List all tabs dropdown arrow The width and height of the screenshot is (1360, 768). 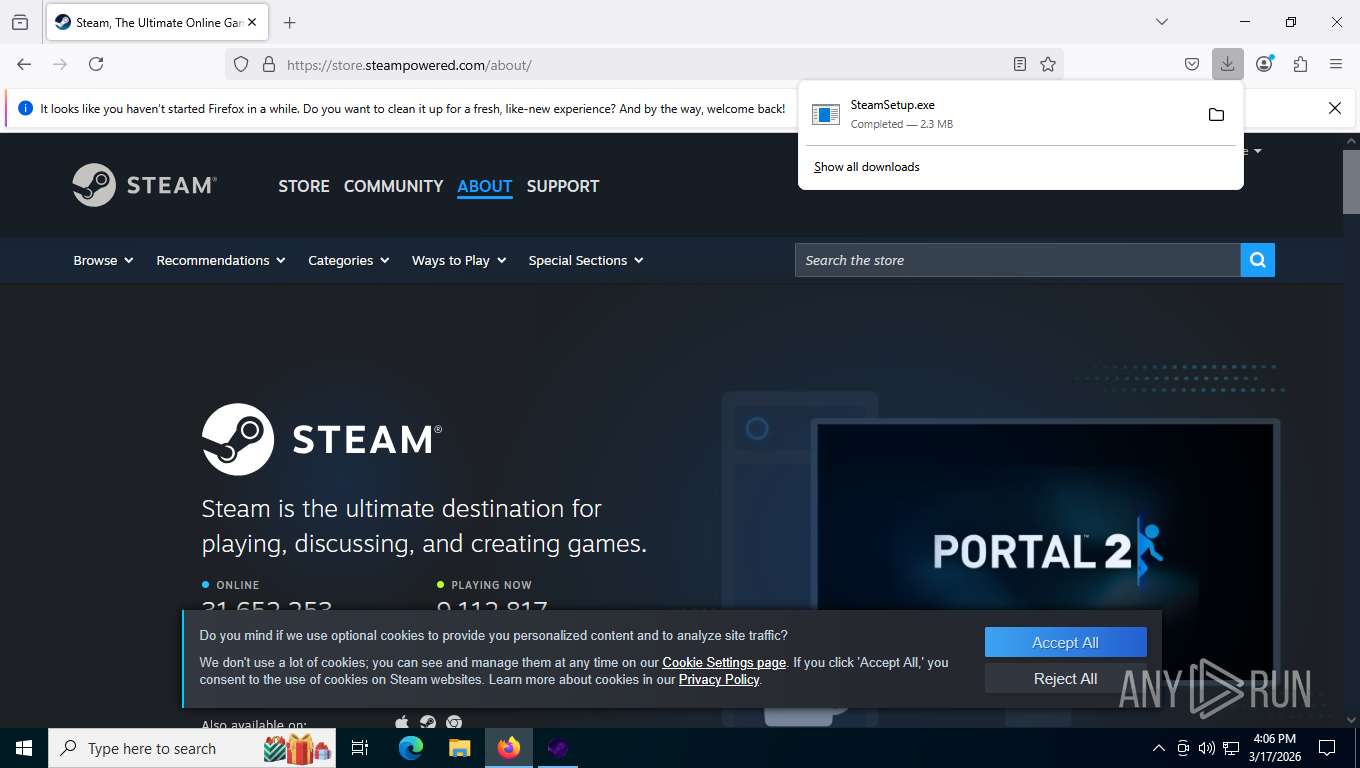tap(1161, 22)
